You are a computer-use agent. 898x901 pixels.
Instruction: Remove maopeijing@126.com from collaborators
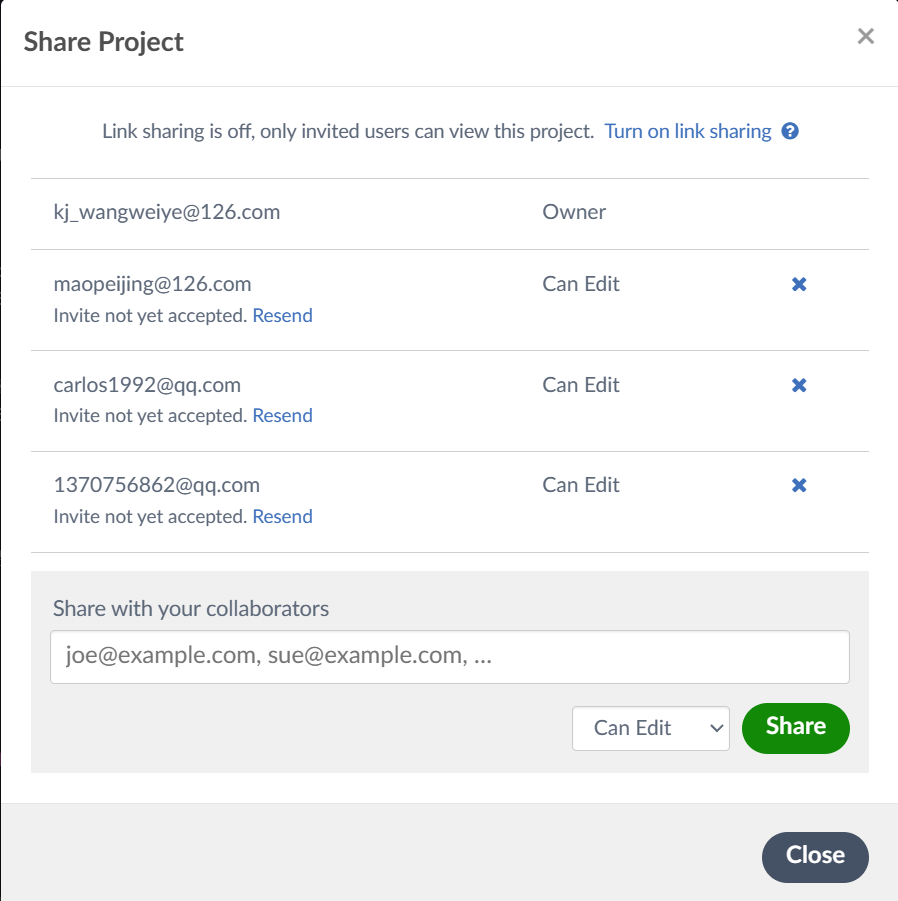coord(799,284)
